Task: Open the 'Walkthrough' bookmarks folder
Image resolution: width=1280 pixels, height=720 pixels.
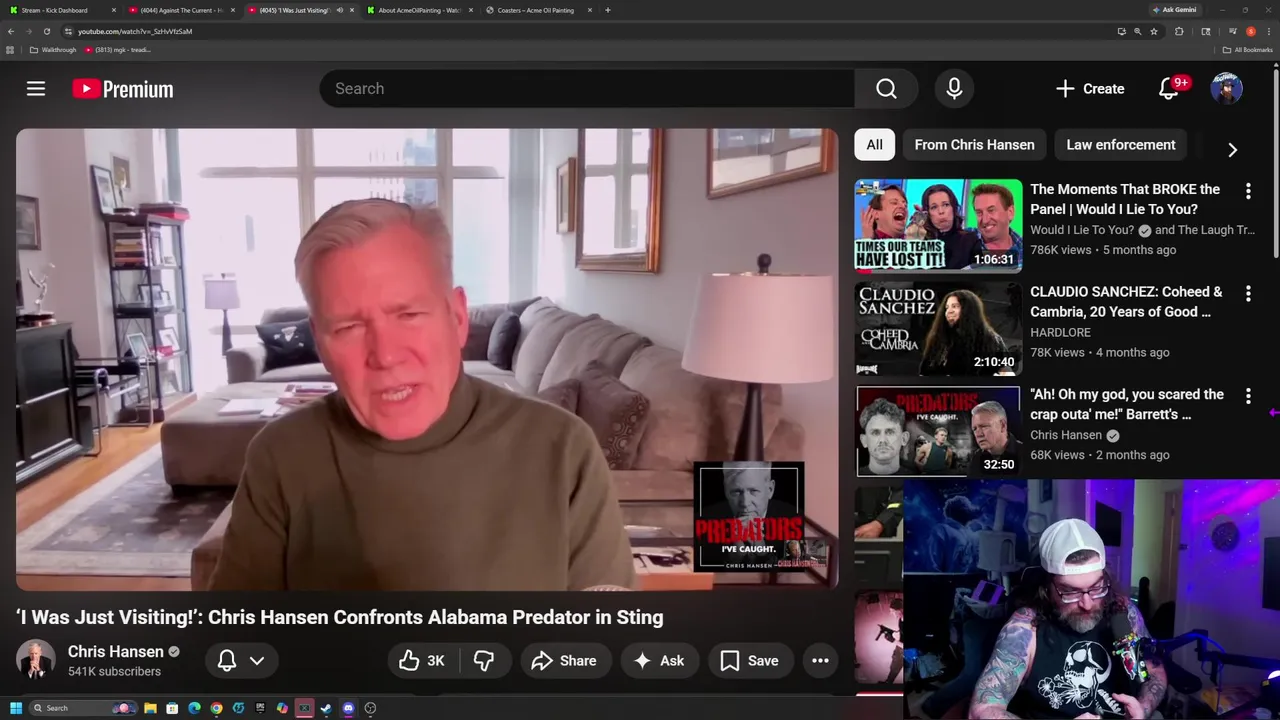Action: coord(53,50)
